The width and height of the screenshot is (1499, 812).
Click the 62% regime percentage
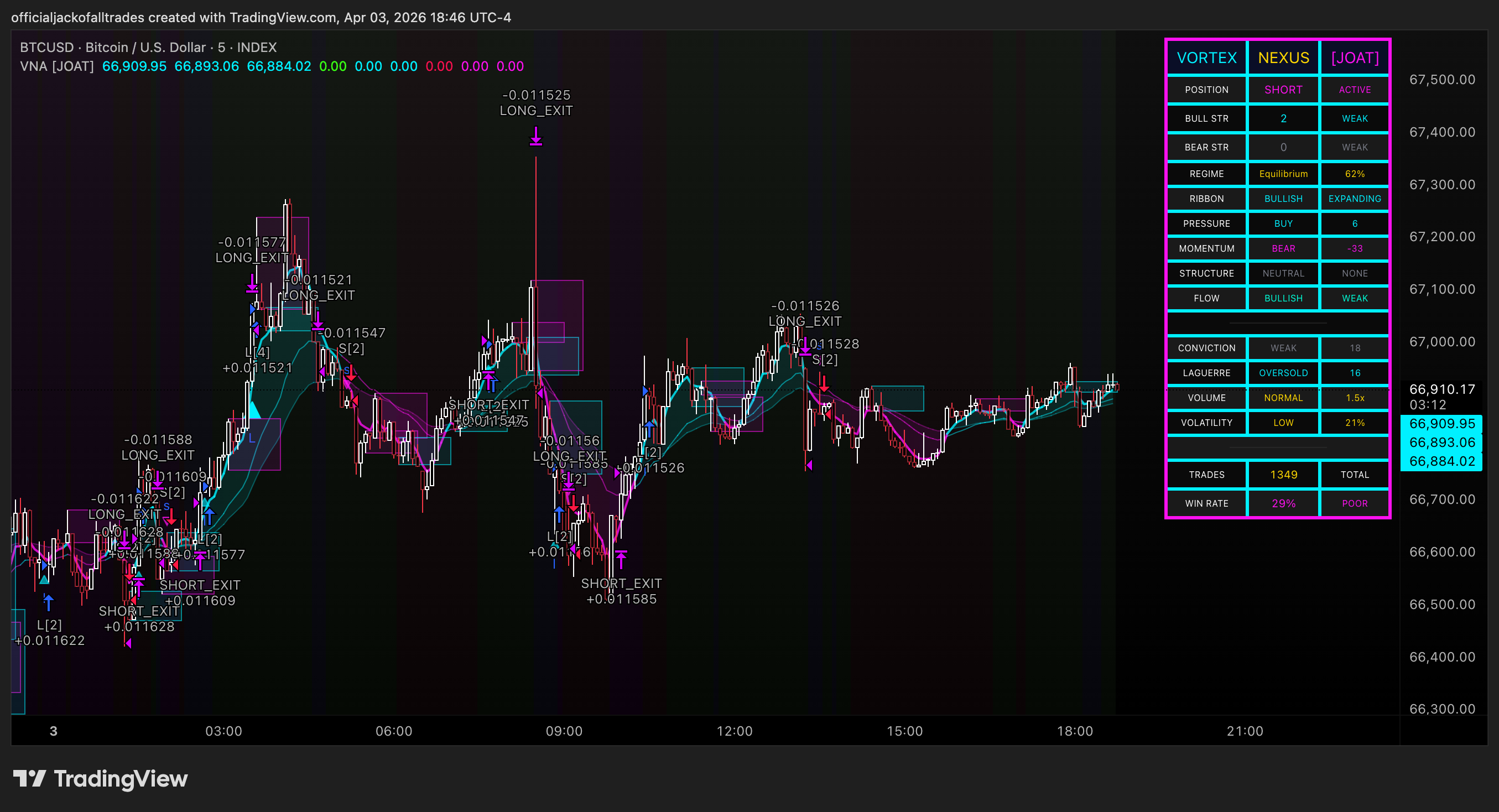point(1355,174)
